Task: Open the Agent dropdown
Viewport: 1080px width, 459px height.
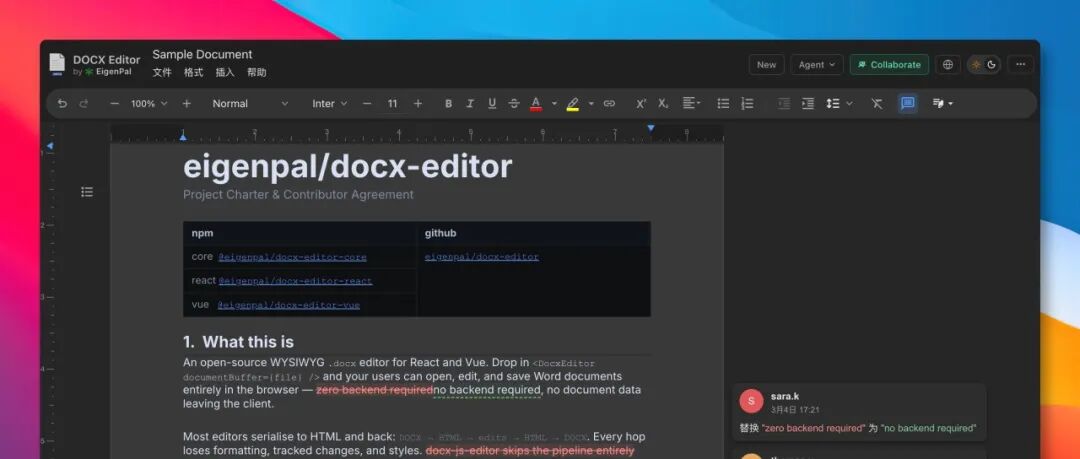Action: pos(817,65)
